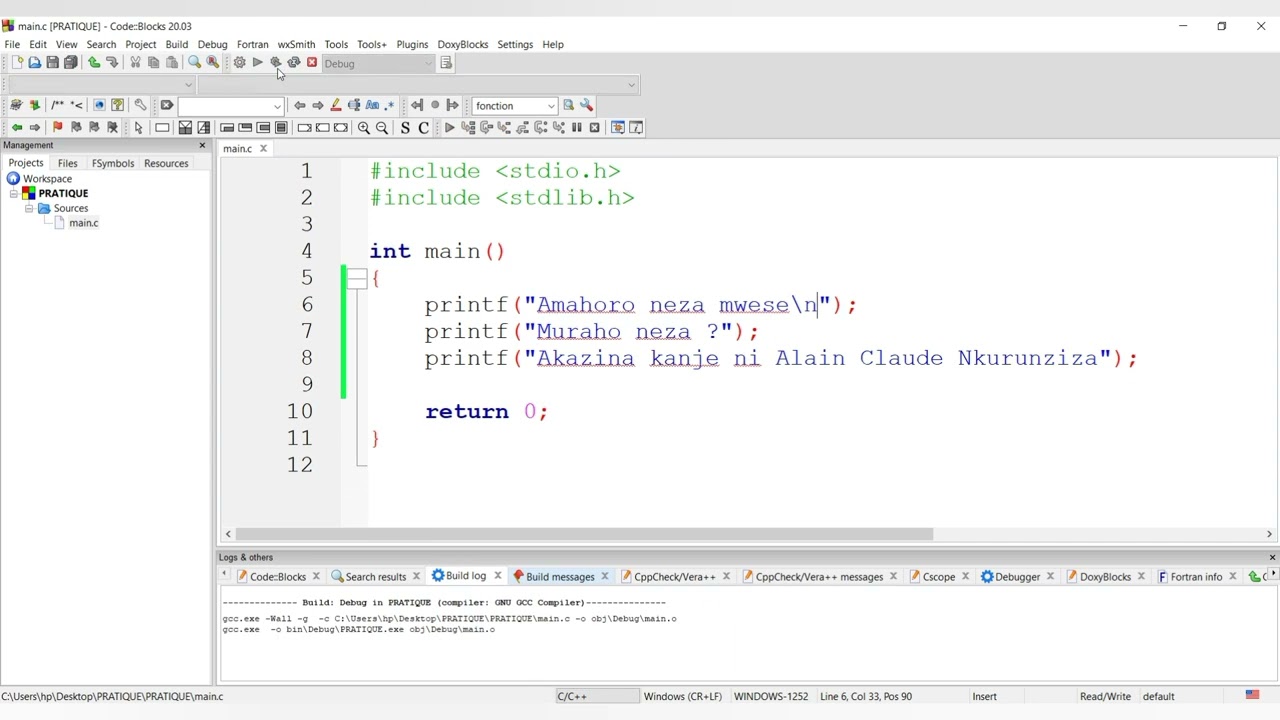Viewport: 1280px width, 720px height.
Task: Open the Debug menu
Action: (x=212, y=44)
